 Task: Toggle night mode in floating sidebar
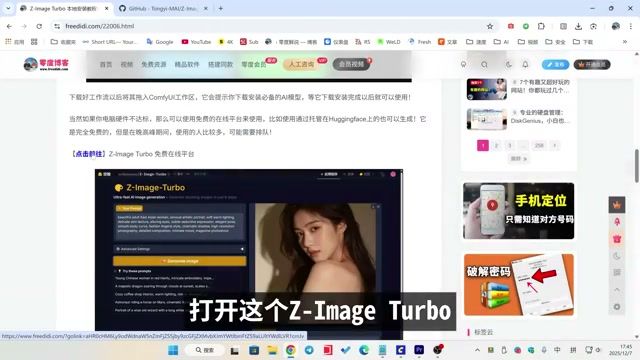617,256
